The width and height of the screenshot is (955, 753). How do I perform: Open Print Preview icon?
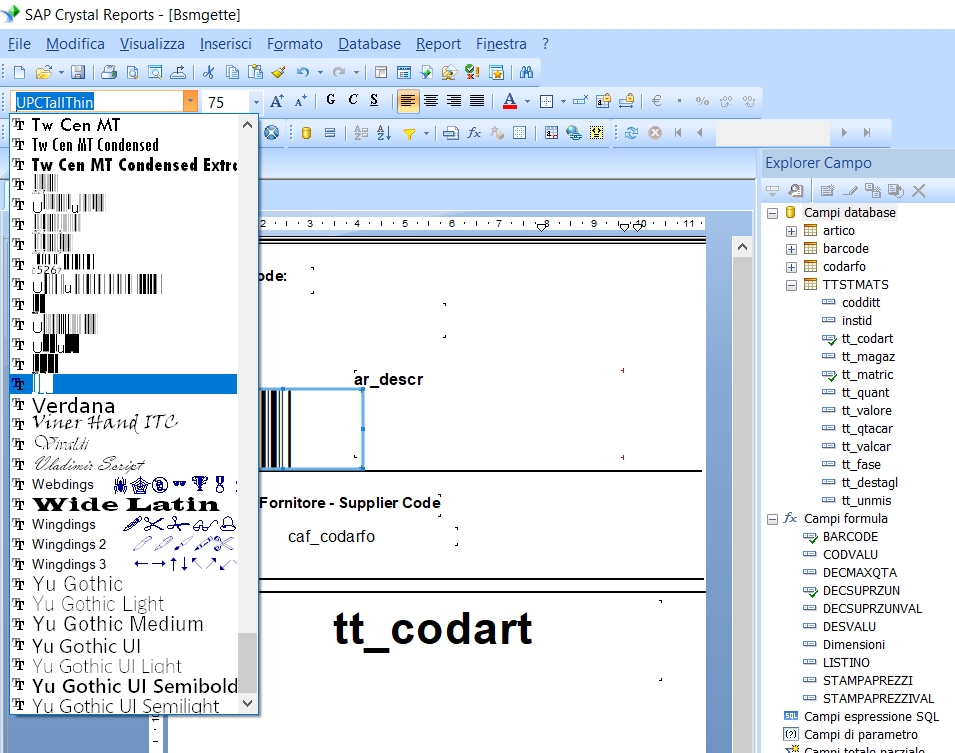click(132, 72)
